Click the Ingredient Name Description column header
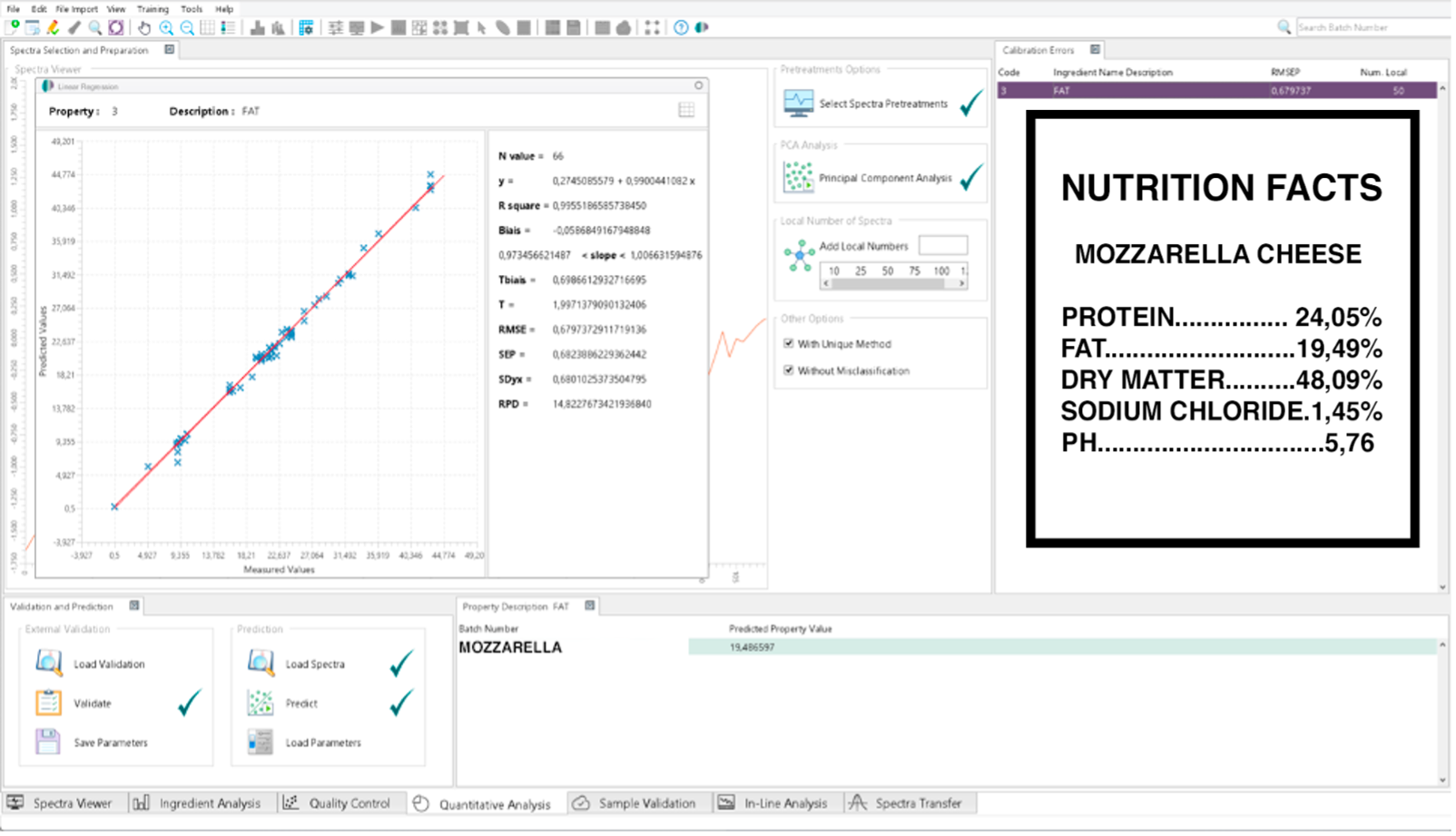 1113,73
